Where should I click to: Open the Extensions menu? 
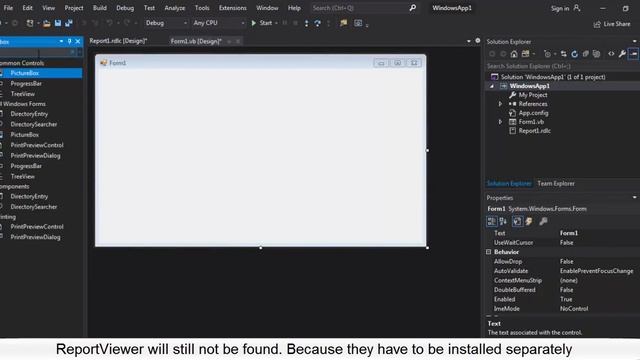click(233, 8)
